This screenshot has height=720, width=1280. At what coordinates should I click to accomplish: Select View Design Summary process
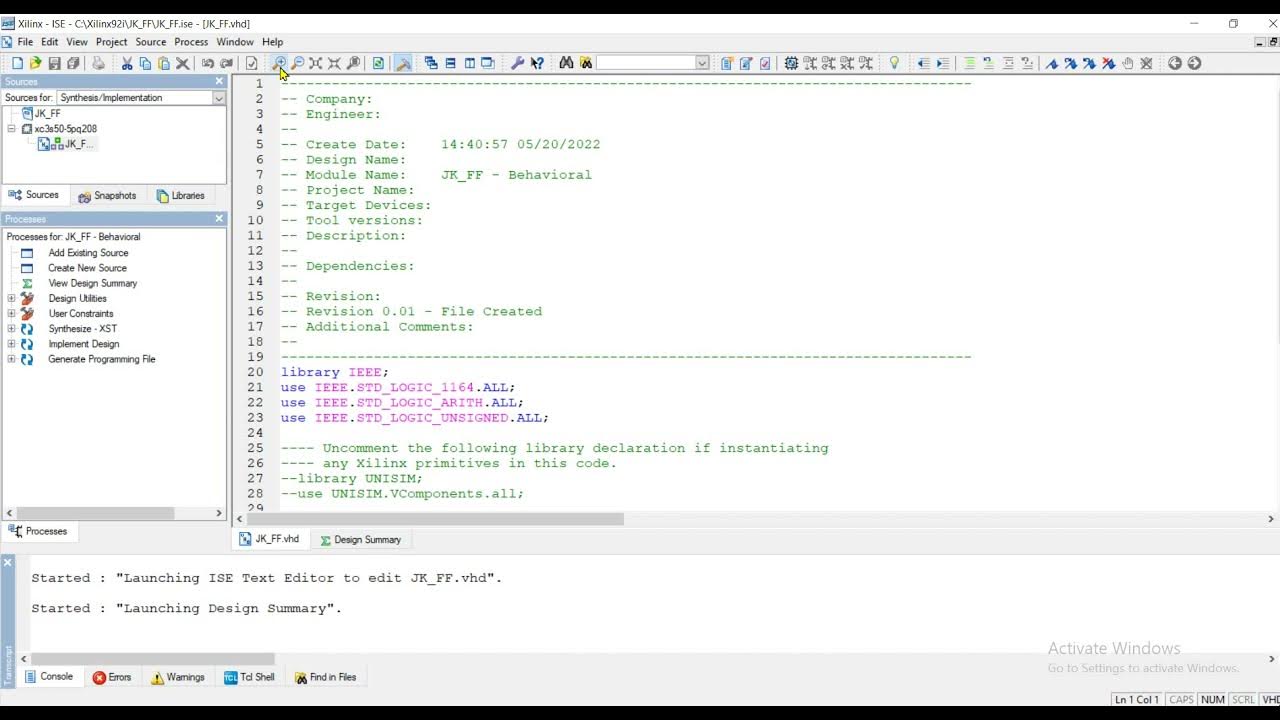coord(92,283)
